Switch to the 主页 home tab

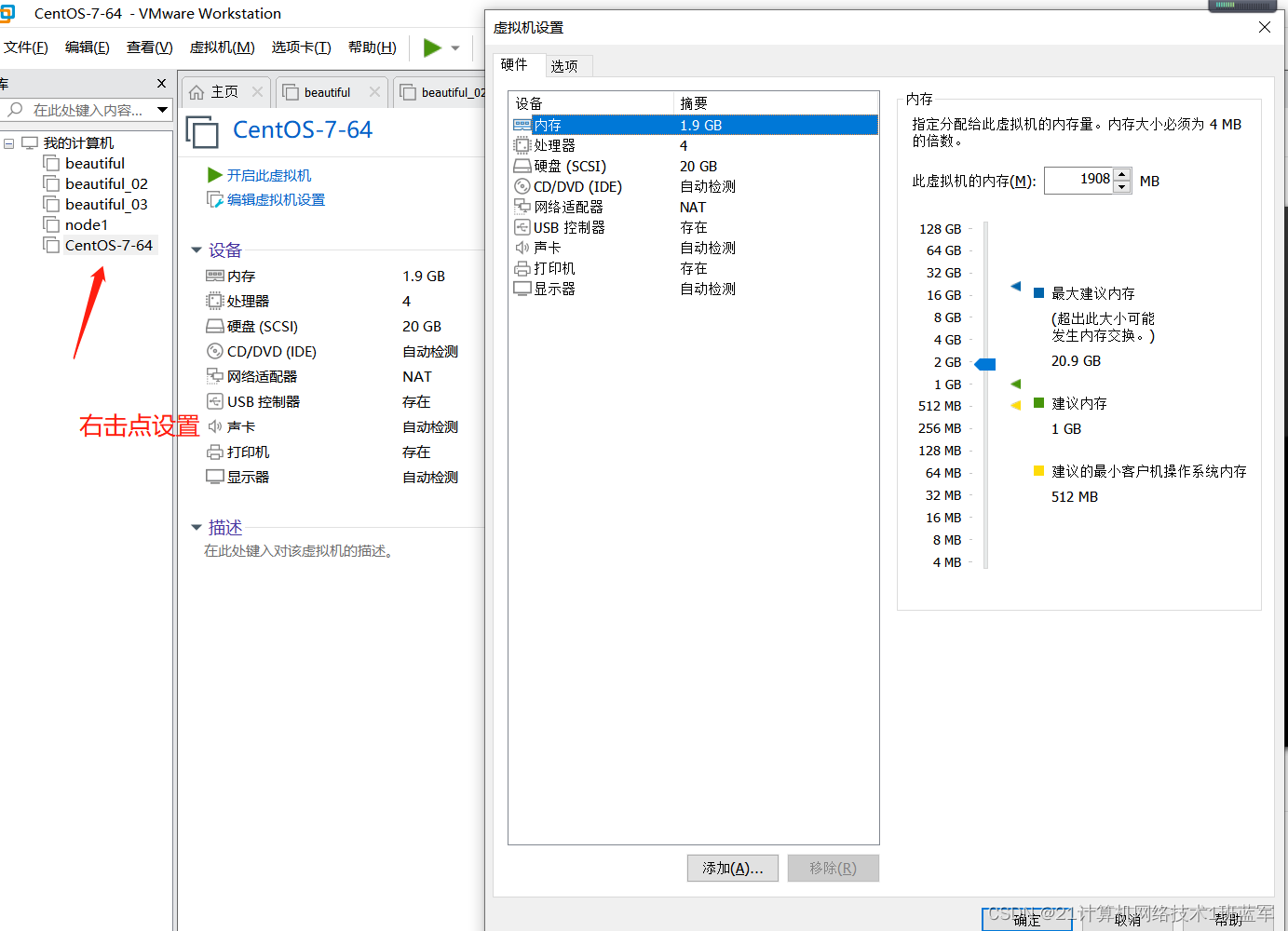(214, 92)
